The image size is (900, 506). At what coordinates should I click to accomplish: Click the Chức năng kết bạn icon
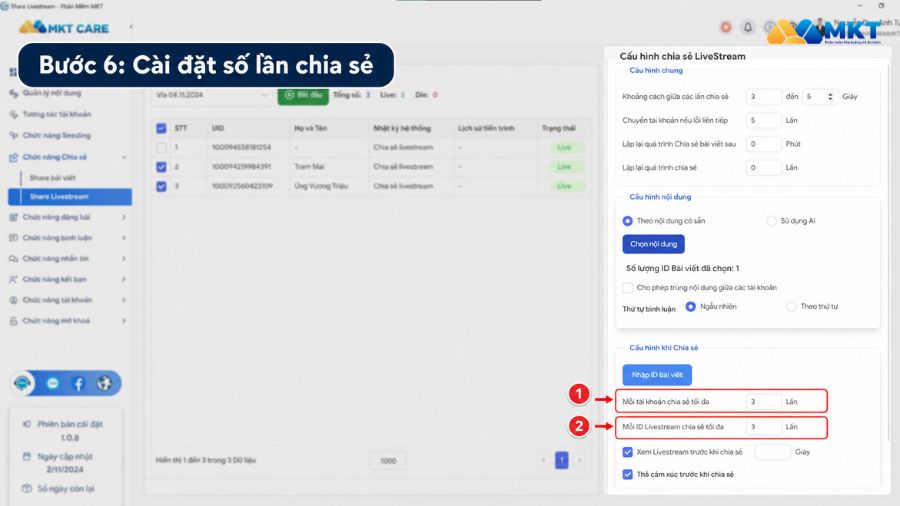14,279
